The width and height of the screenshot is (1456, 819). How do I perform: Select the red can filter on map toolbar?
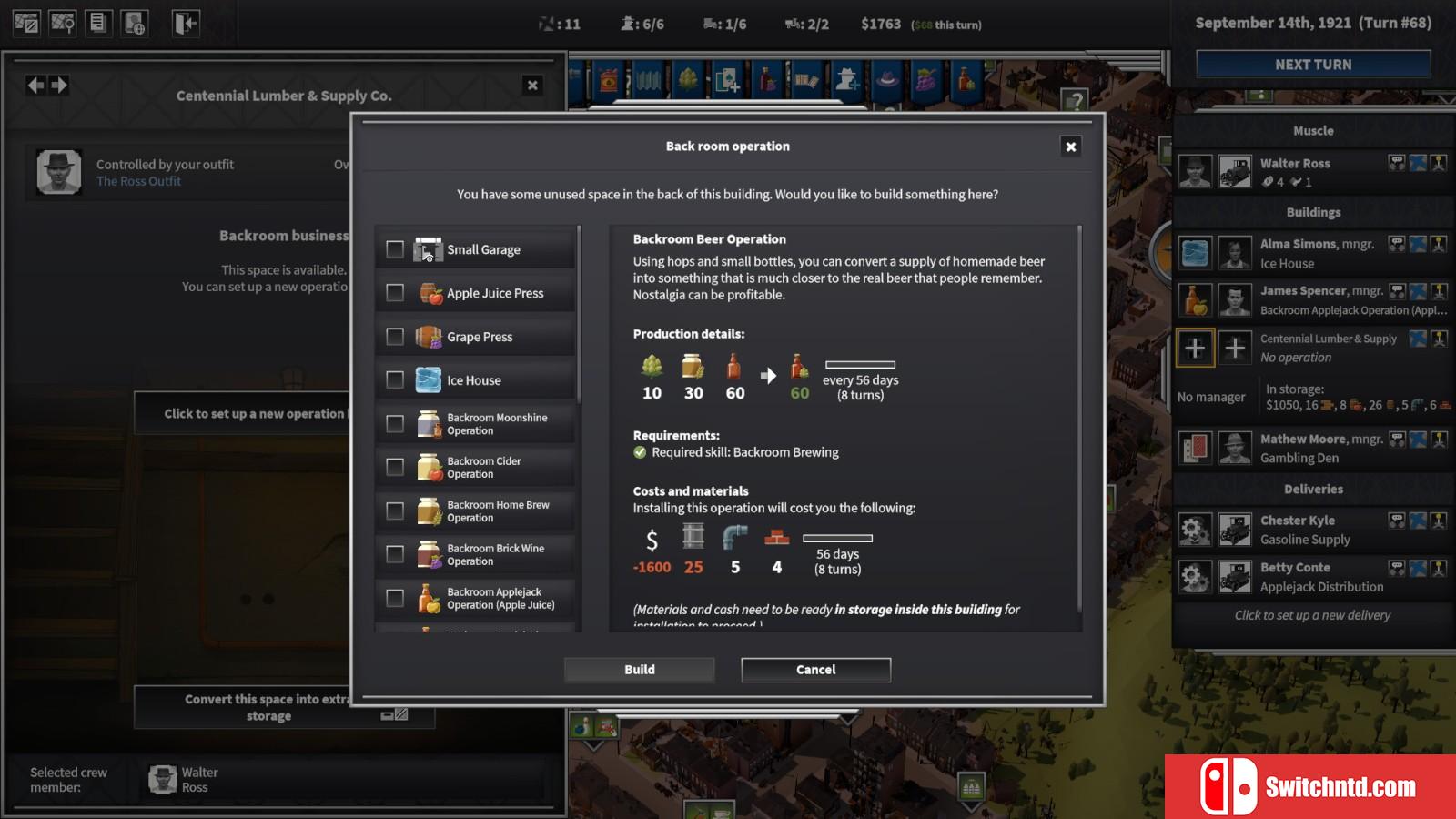click(608, 81)
